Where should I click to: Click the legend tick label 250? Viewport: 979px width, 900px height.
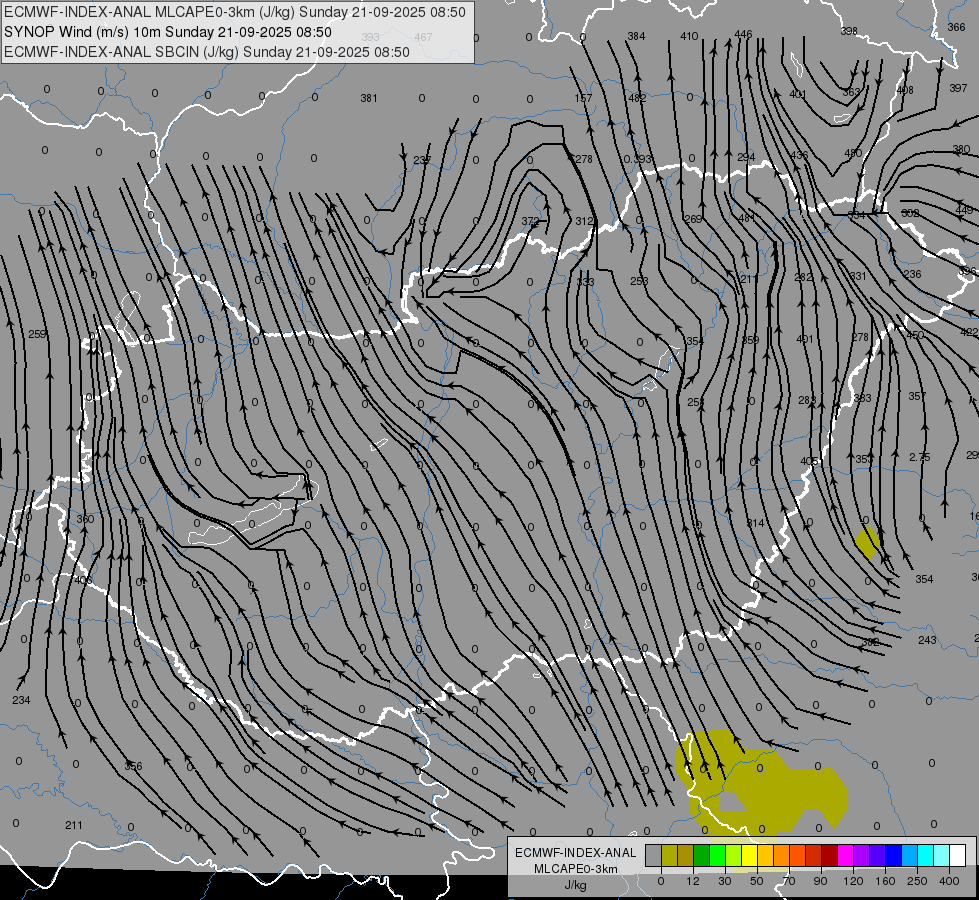(917, 881)
